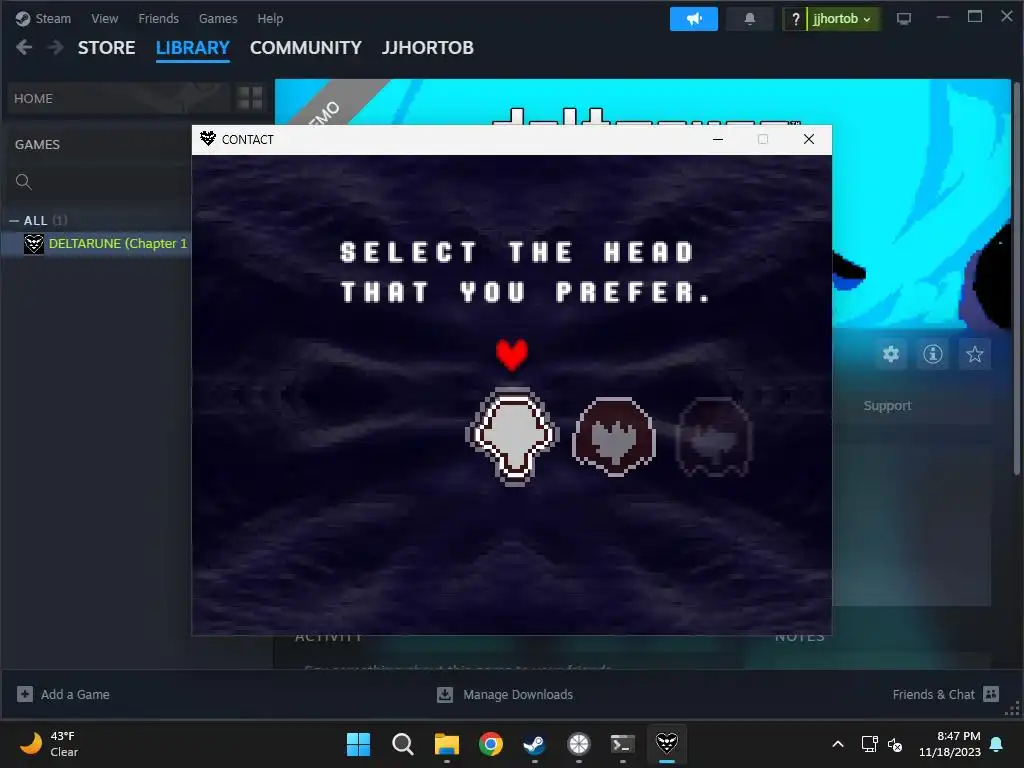Click the plus icon beside Add a Game
The height and width of the screenshot is (768, 1024).
click(x=25, y=694)
